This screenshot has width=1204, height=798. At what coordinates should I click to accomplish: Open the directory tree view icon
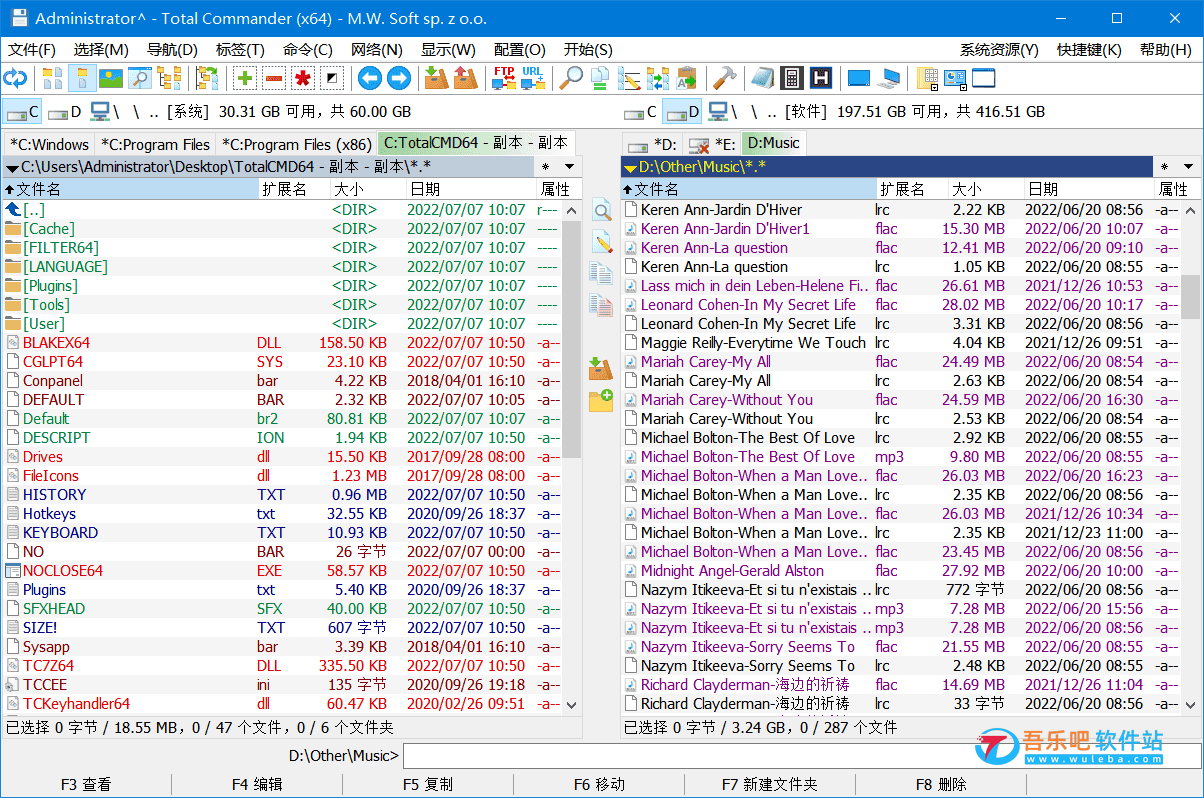tap(169, 78)
